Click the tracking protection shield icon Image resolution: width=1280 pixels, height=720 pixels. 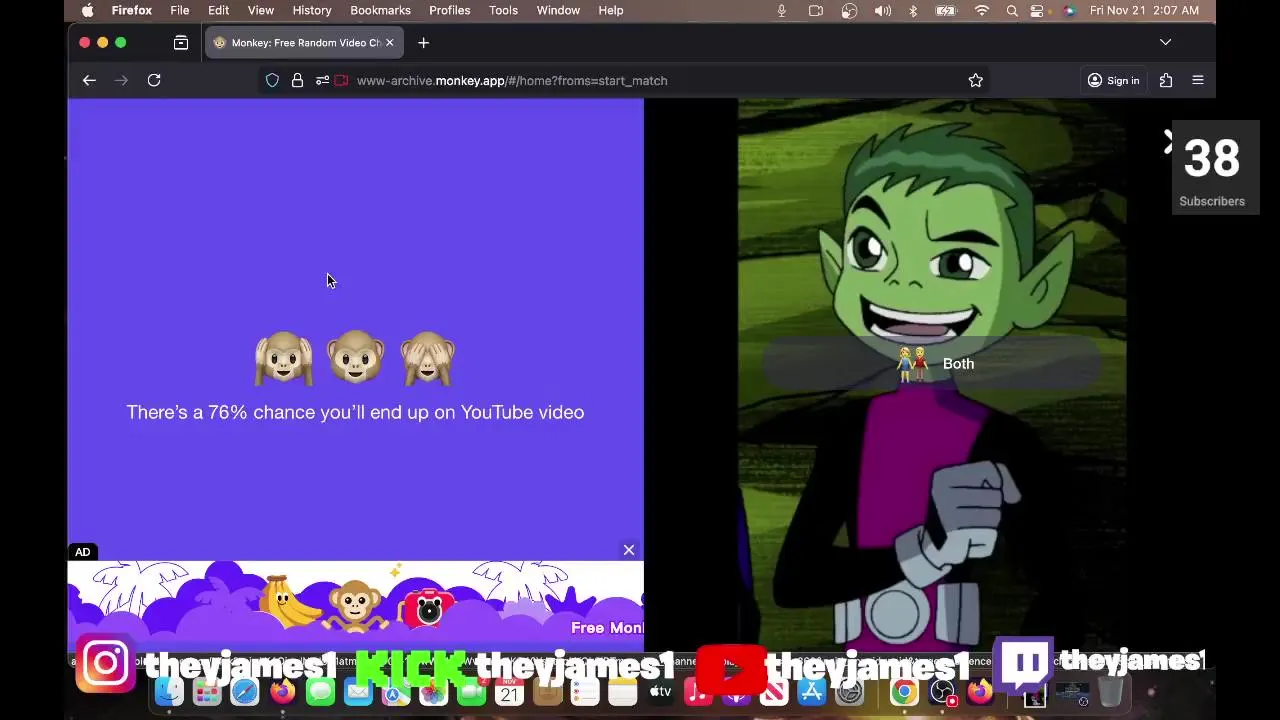[x=272, y=80]
